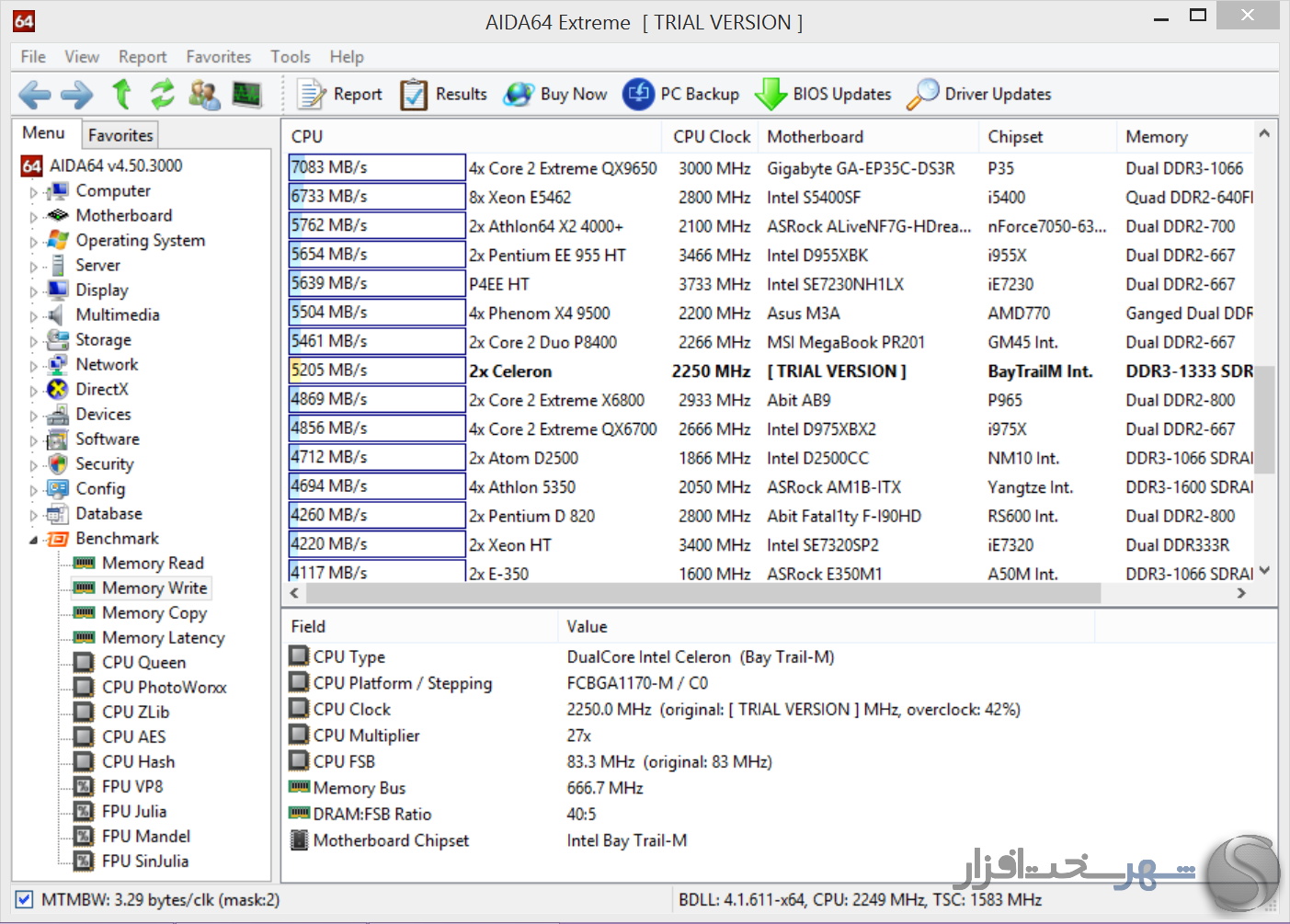Viewport: 1290px width, 924px height.
Task: Select the 4x Phenom X4 9500 row
Action: [x=771, y=313]
